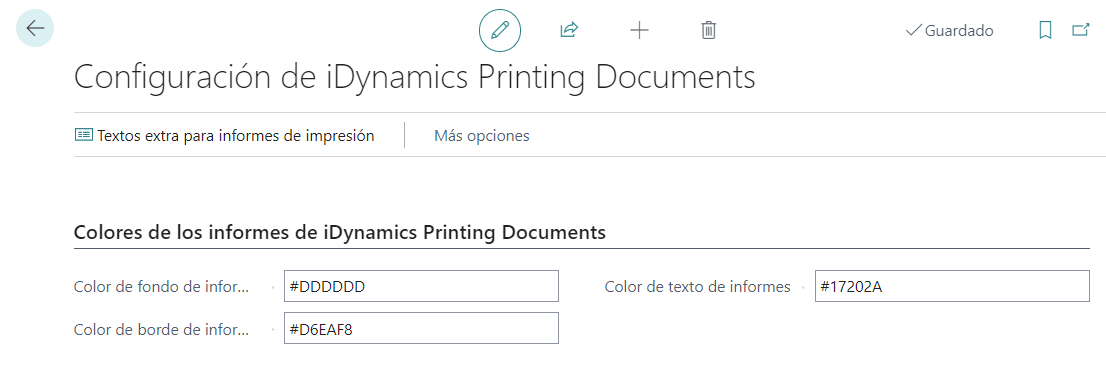Click the #DDDDDD background color field
The width and height of the screenshot is (1106, 378).
(x=421, y=286)
